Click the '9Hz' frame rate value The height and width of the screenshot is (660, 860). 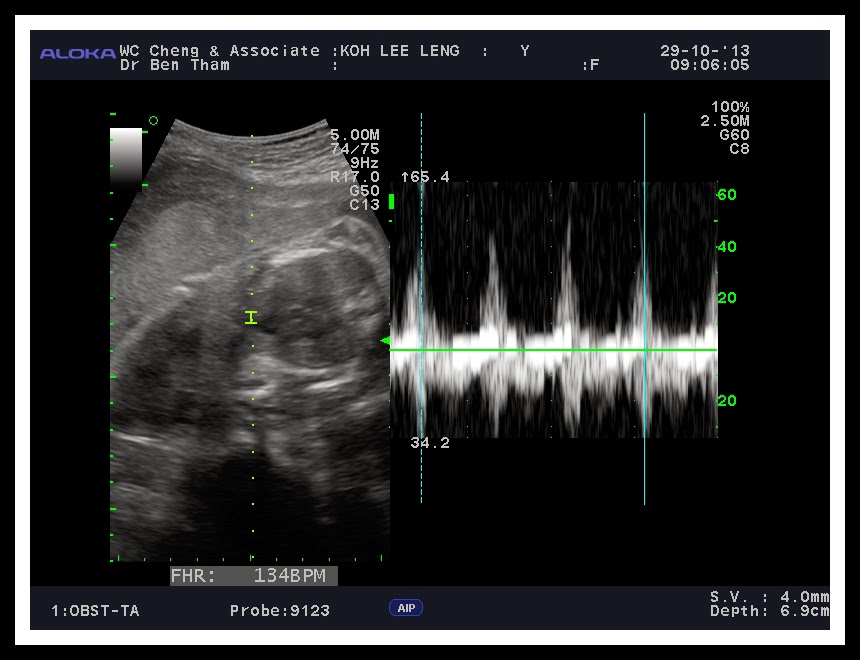coord(364,163)
